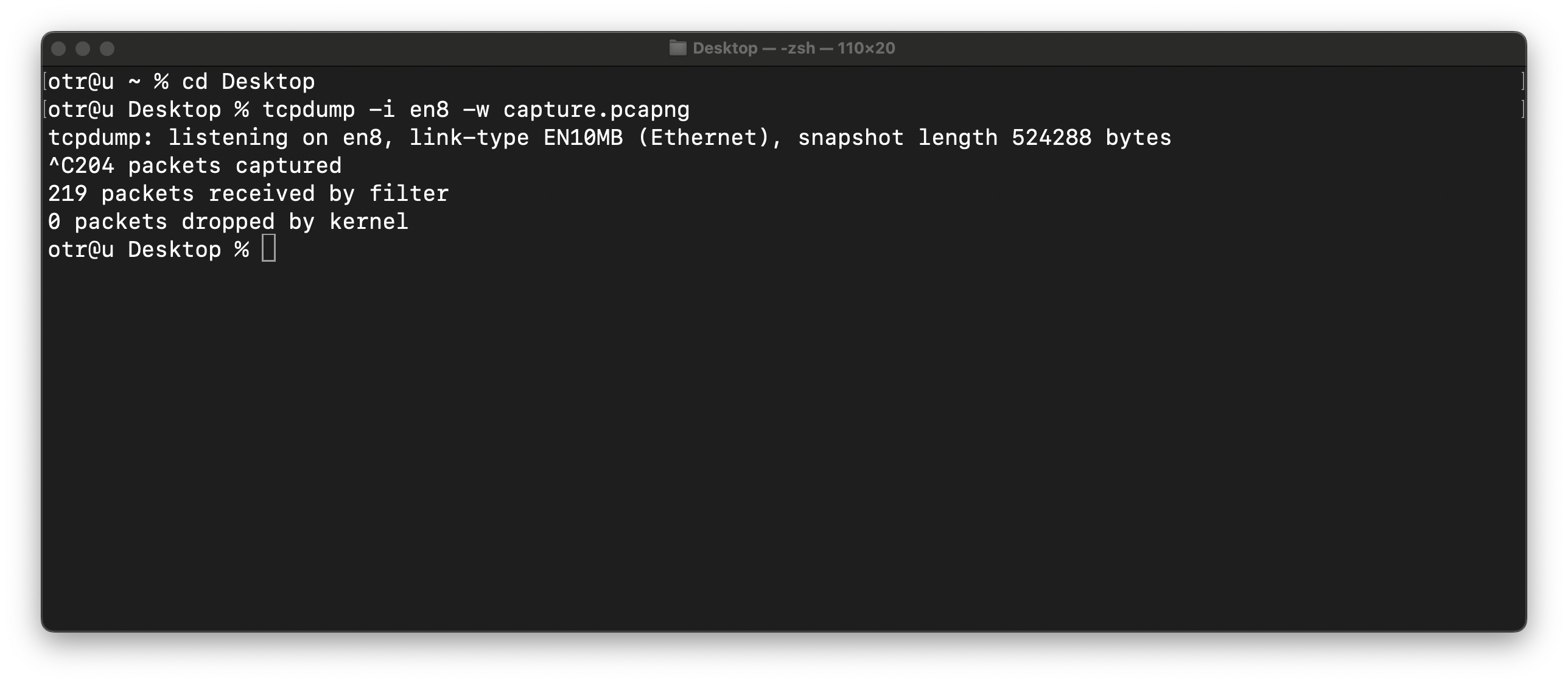Click 'EN10MB' in the listening output line
Screen dimensions: 1568x683
click(583, 138)
